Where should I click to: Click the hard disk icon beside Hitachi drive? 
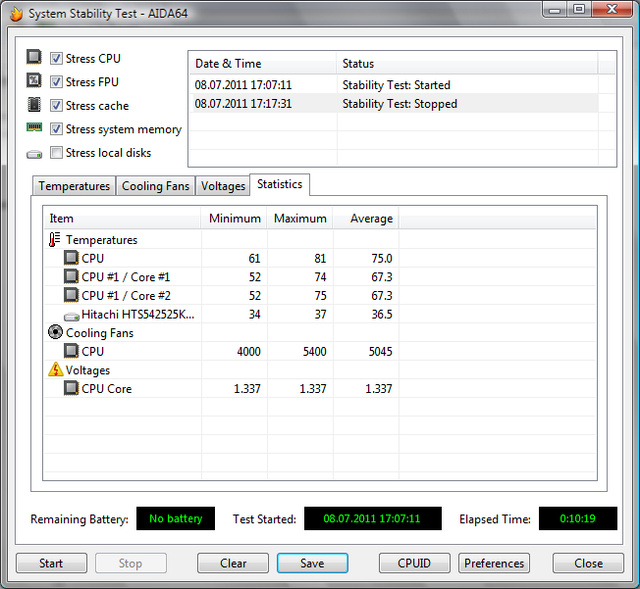pyautogui.click(x=71, y=315)
